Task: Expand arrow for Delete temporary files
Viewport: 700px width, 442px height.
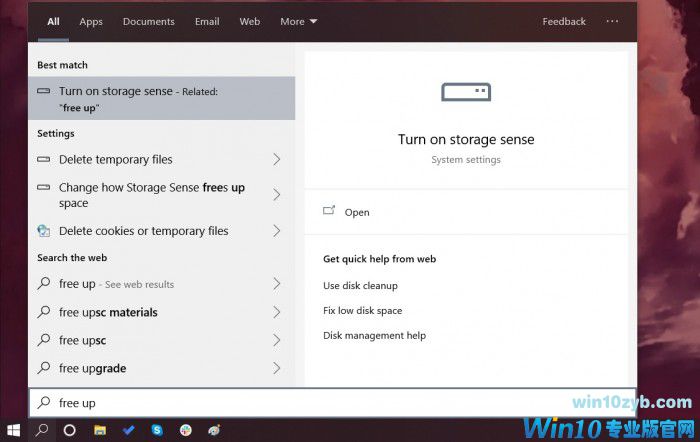Action: (x=277, y=159)
